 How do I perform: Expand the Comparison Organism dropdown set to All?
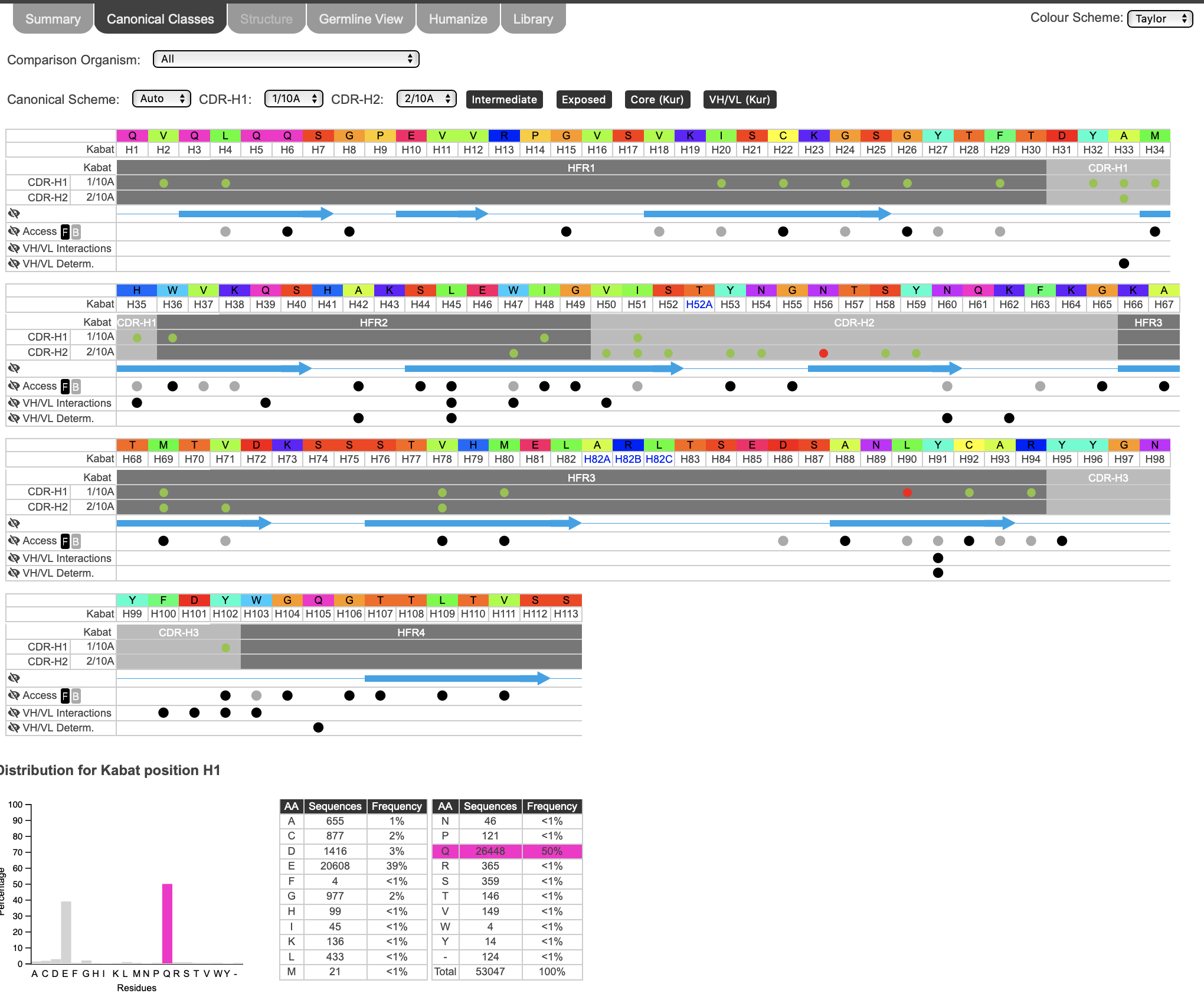coord(286,59)
